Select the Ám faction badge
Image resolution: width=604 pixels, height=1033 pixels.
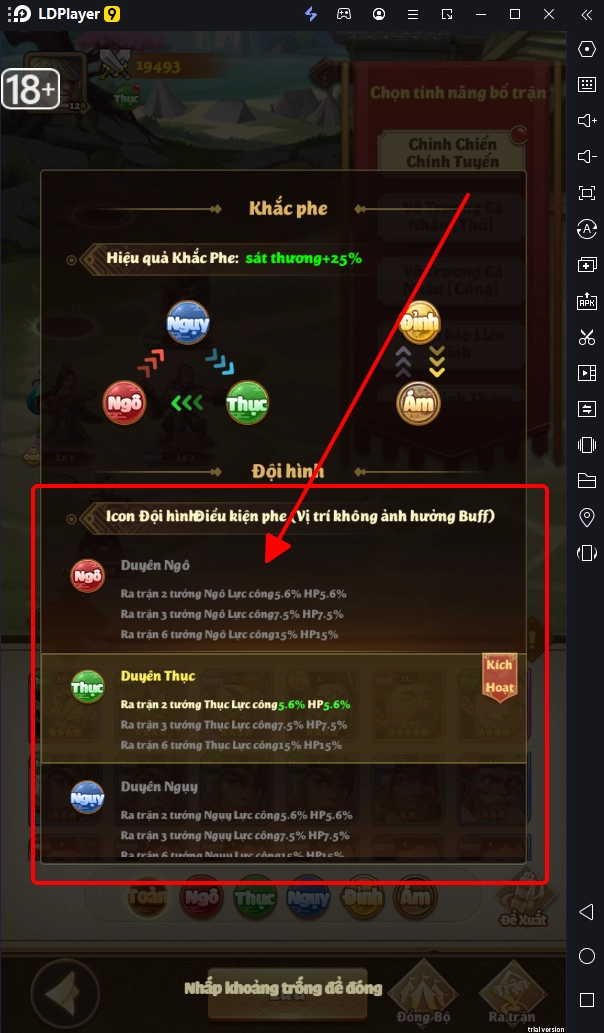[x=418, y=403]
